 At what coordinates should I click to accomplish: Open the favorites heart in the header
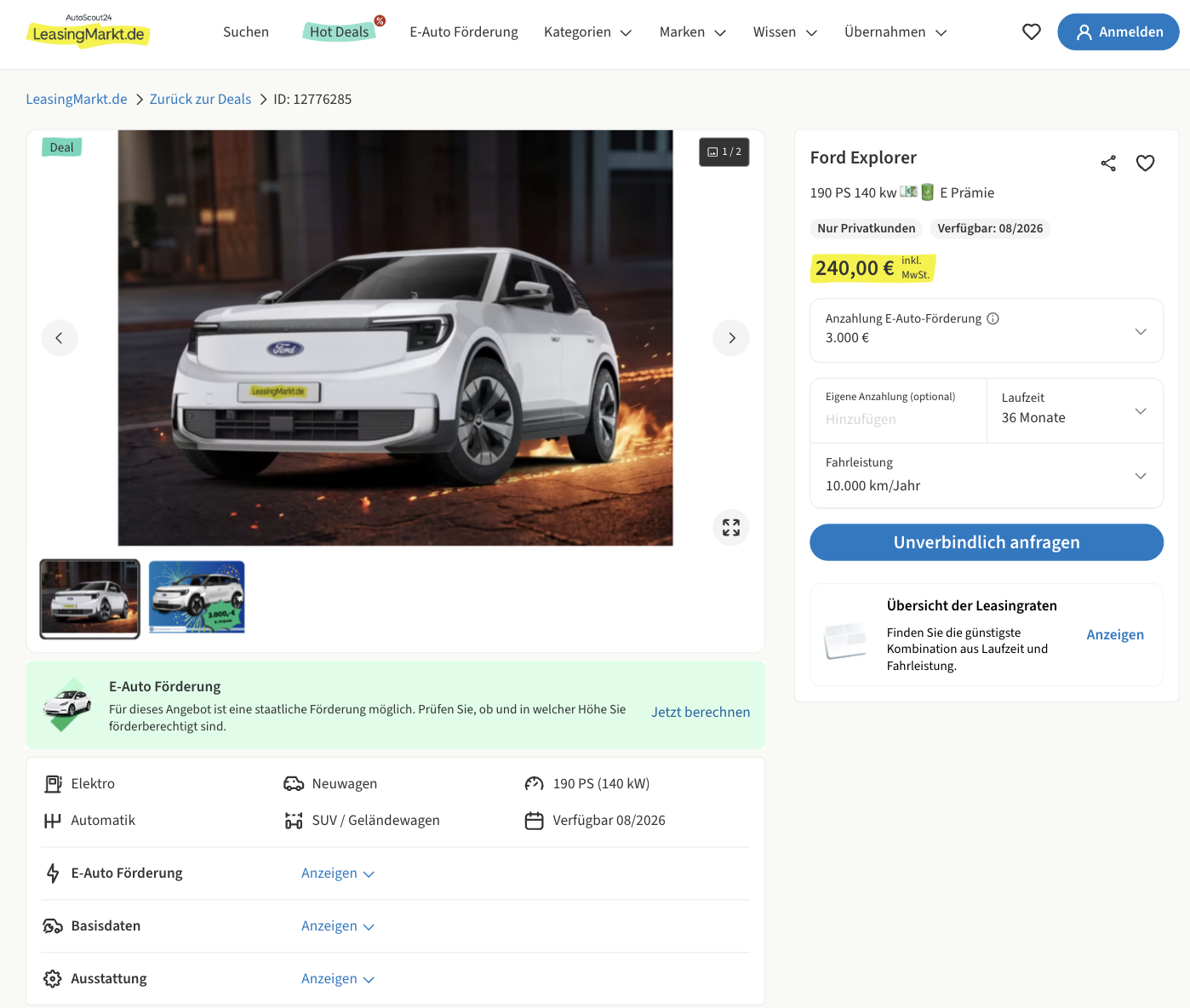click(x=1031, y=32)
